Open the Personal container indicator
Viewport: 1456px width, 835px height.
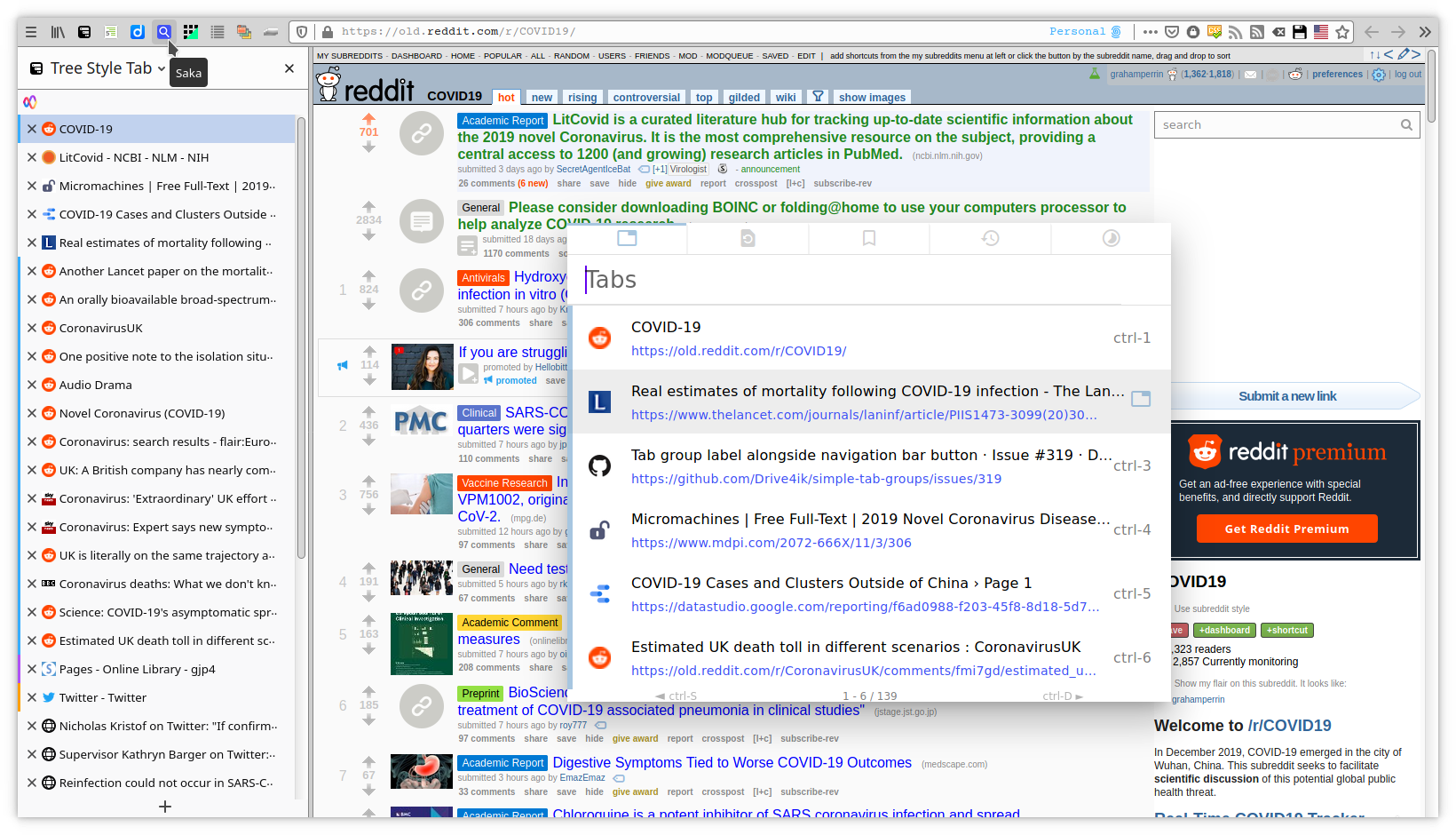[x=1086, y=32]
